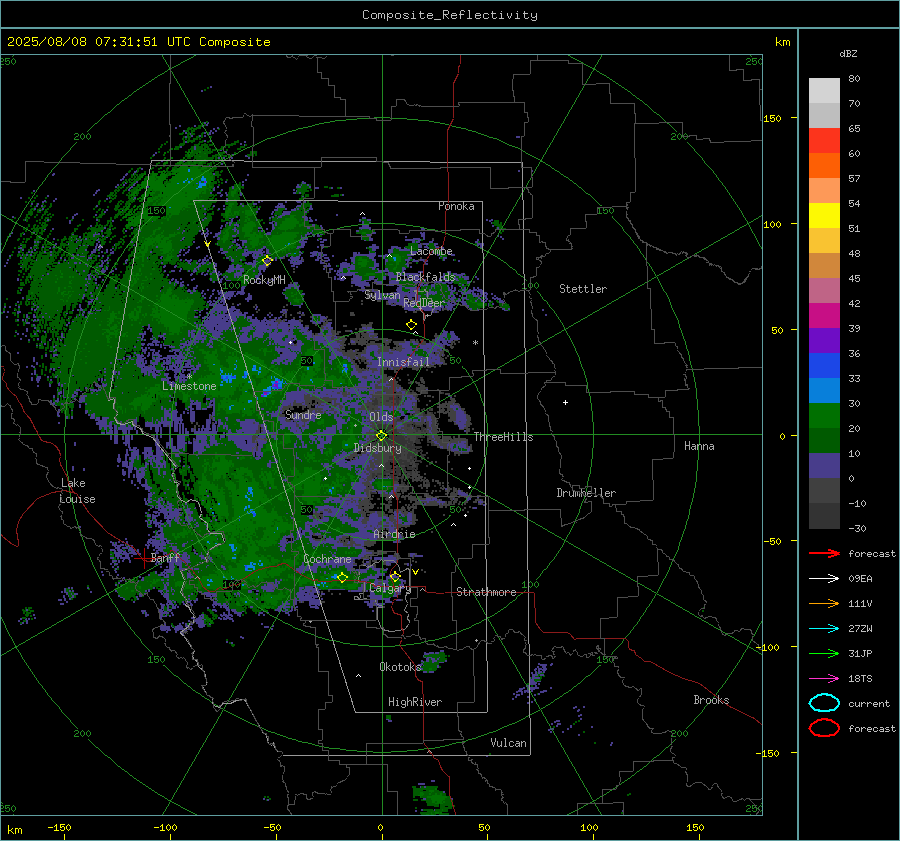Click the Drumheller map label
900x841 pixels.
coord(586,493)
